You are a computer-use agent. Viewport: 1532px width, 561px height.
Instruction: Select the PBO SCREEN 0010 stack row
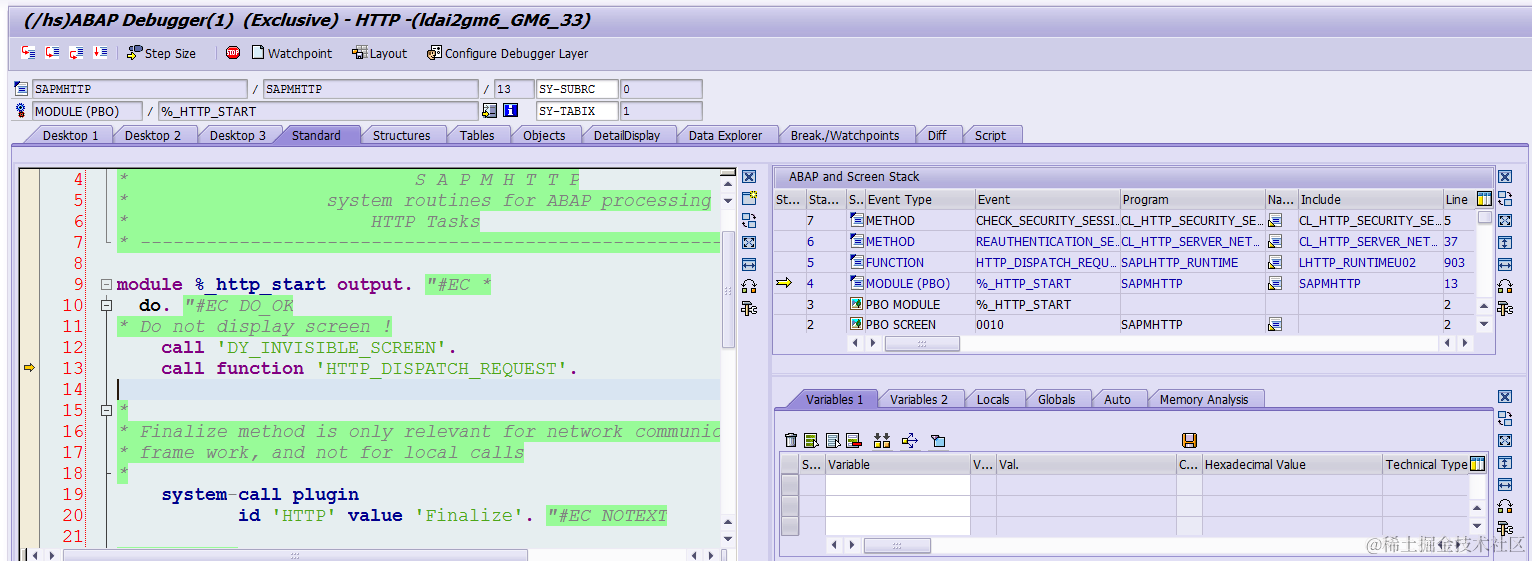(x=1124, y=324)
